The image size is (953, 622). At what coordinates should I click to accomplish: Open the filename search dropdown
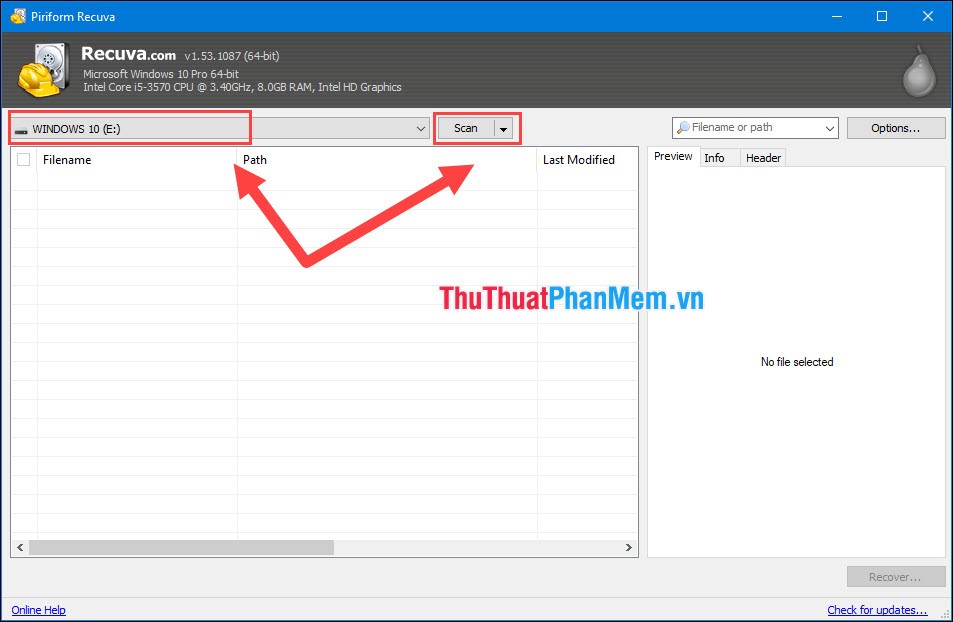tap(831, 127)
